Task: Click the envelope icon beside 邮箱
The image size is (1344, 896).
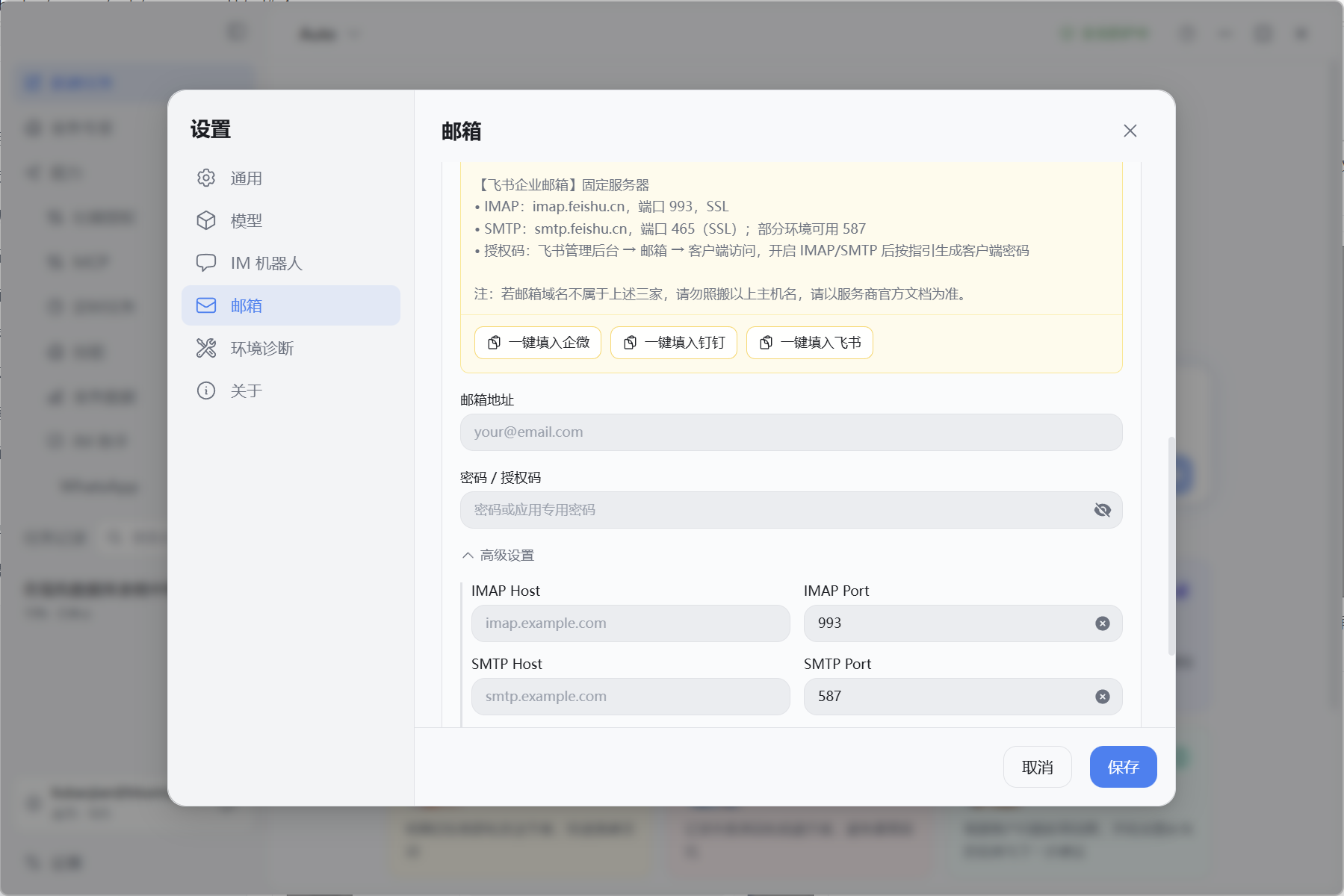Action: coord(206,305)
